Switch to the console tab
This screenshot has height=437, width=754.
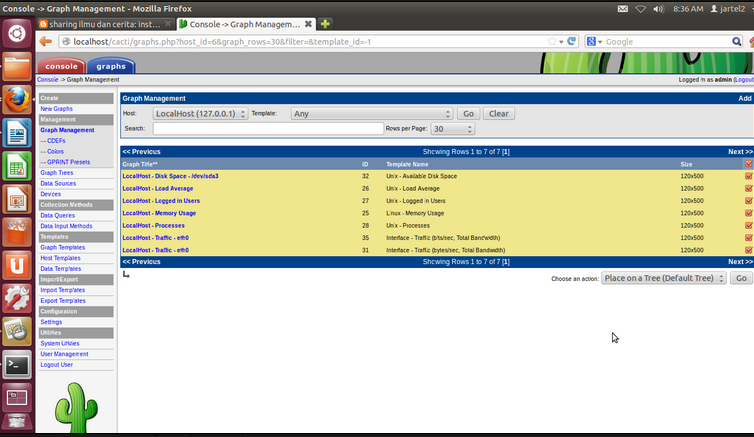tap(62, 66)
